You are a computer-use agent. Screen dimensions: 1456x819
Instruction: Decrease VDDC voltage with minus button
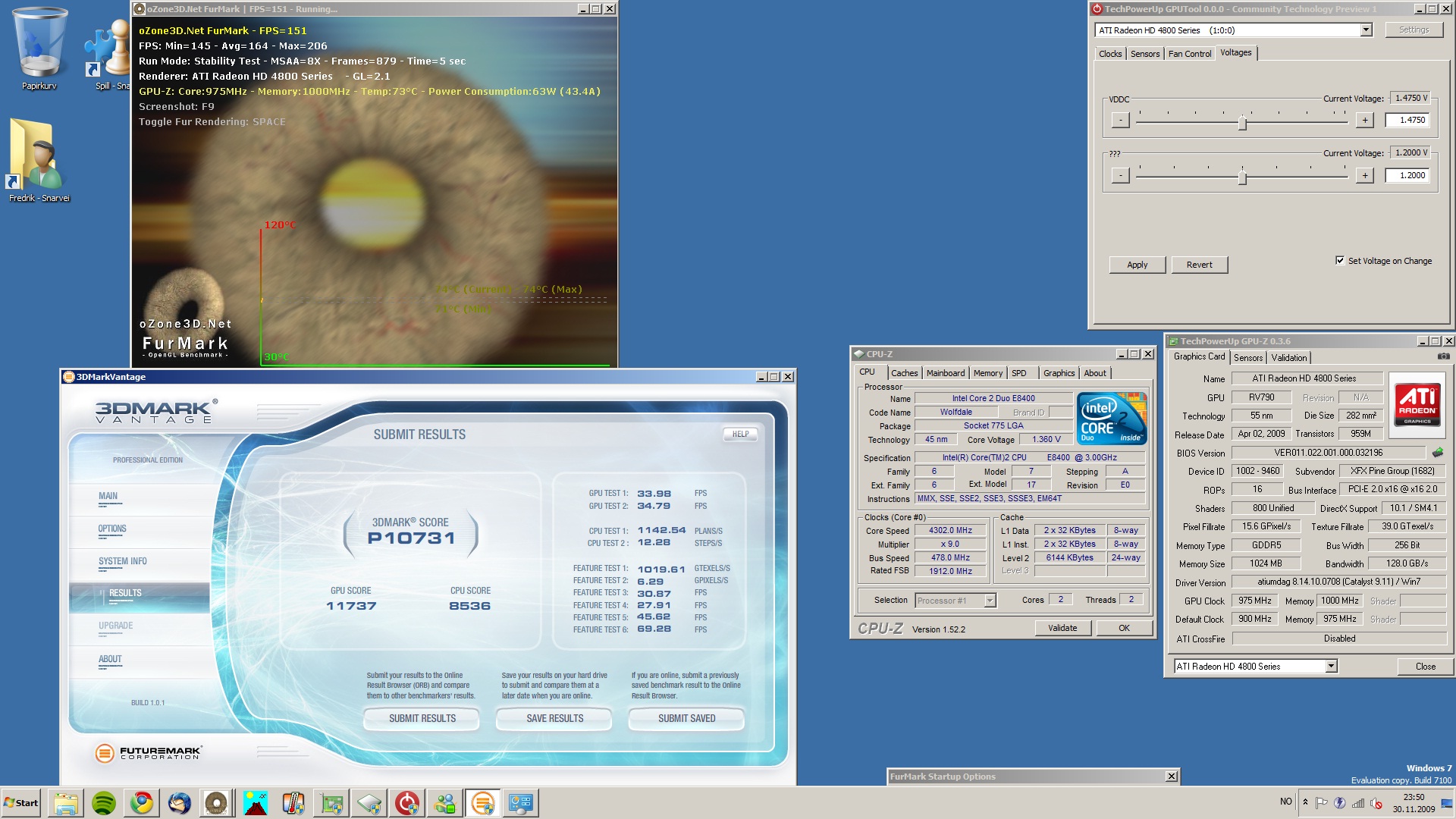(1120, 120)
